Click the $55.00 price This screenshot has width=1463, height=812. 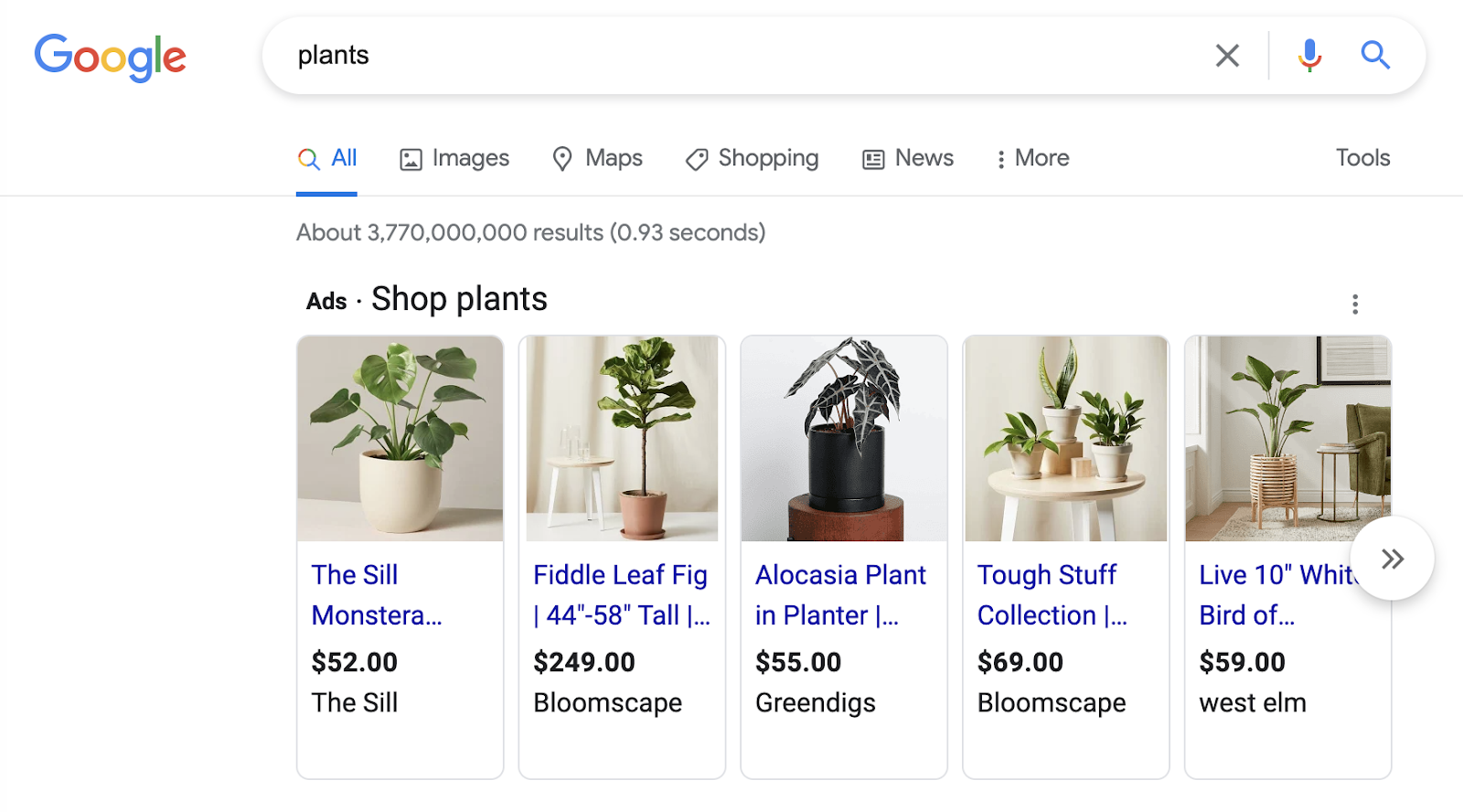click(798, 662)
